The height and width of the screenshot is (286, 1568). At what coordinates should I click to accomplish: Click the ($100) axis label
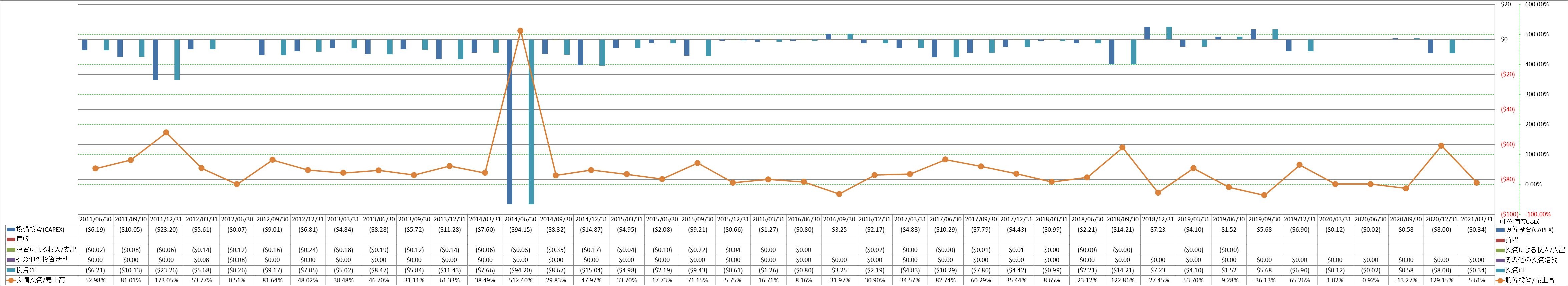(1510, 214)
